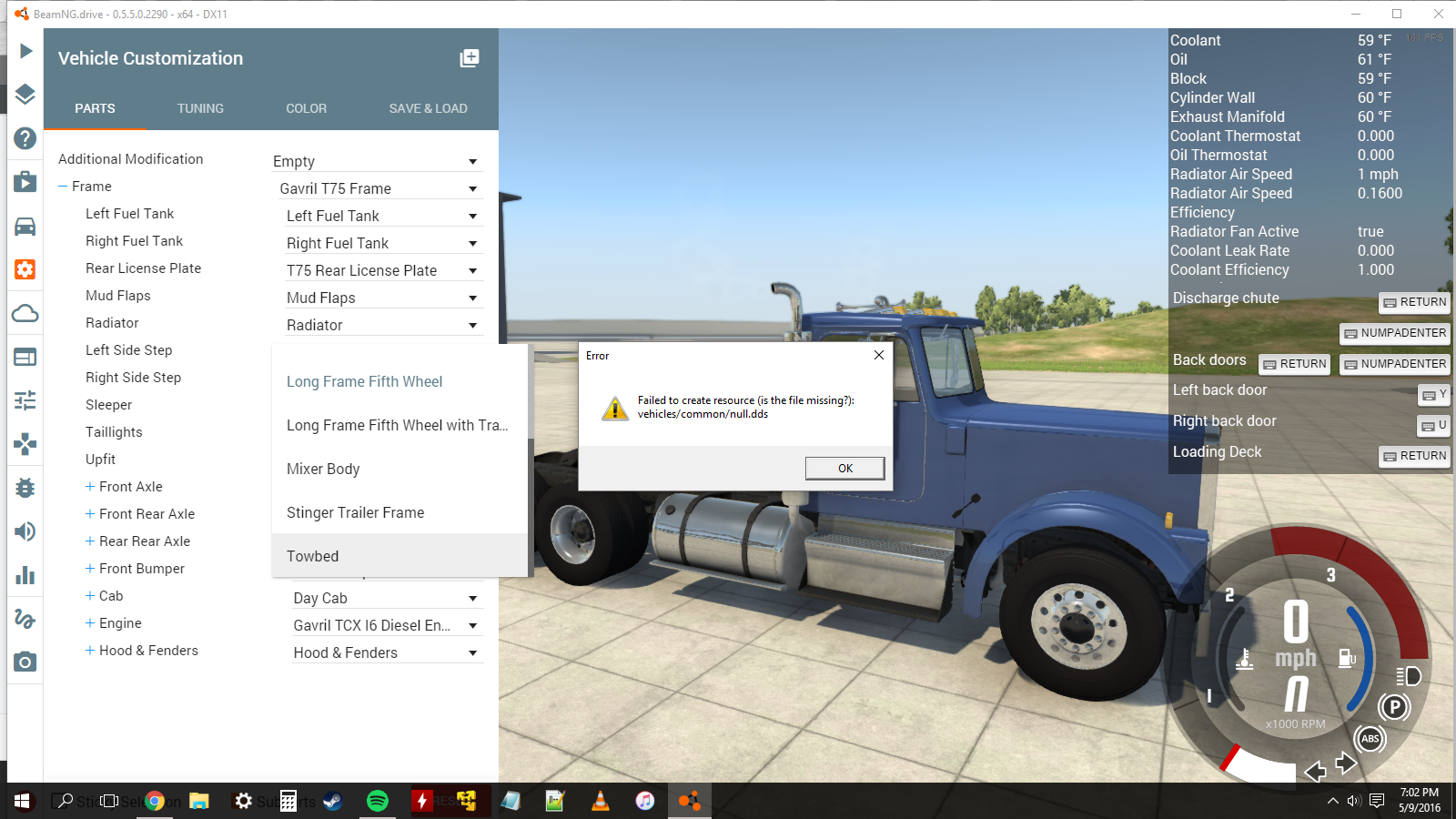This screenshot has height=819, width=1456.
Task: Choose Towbed upfit option
Action: (399, 556)
